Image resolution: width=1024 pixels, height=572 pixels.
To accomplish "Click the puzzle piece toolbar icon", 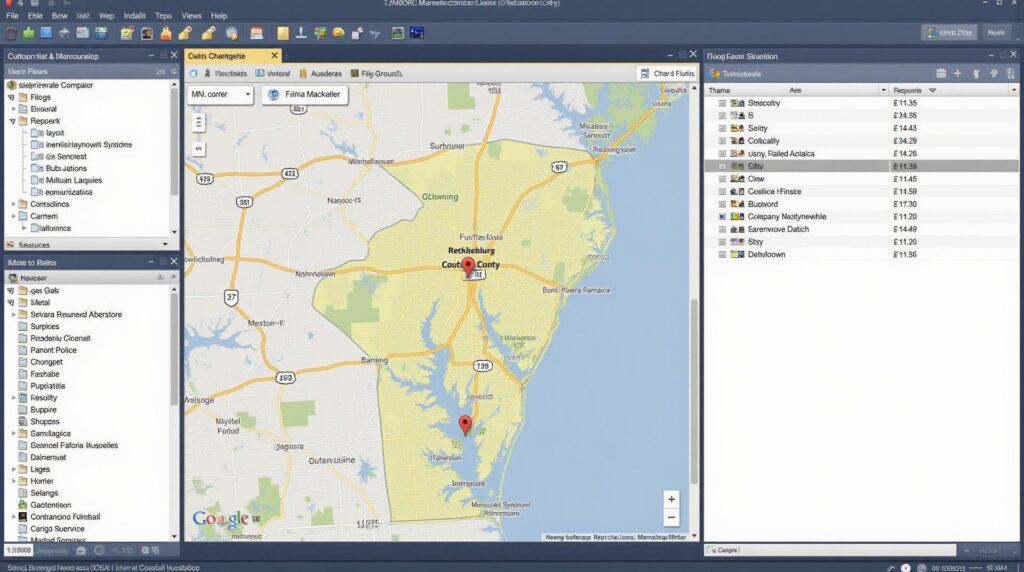I will click(357, 33).
